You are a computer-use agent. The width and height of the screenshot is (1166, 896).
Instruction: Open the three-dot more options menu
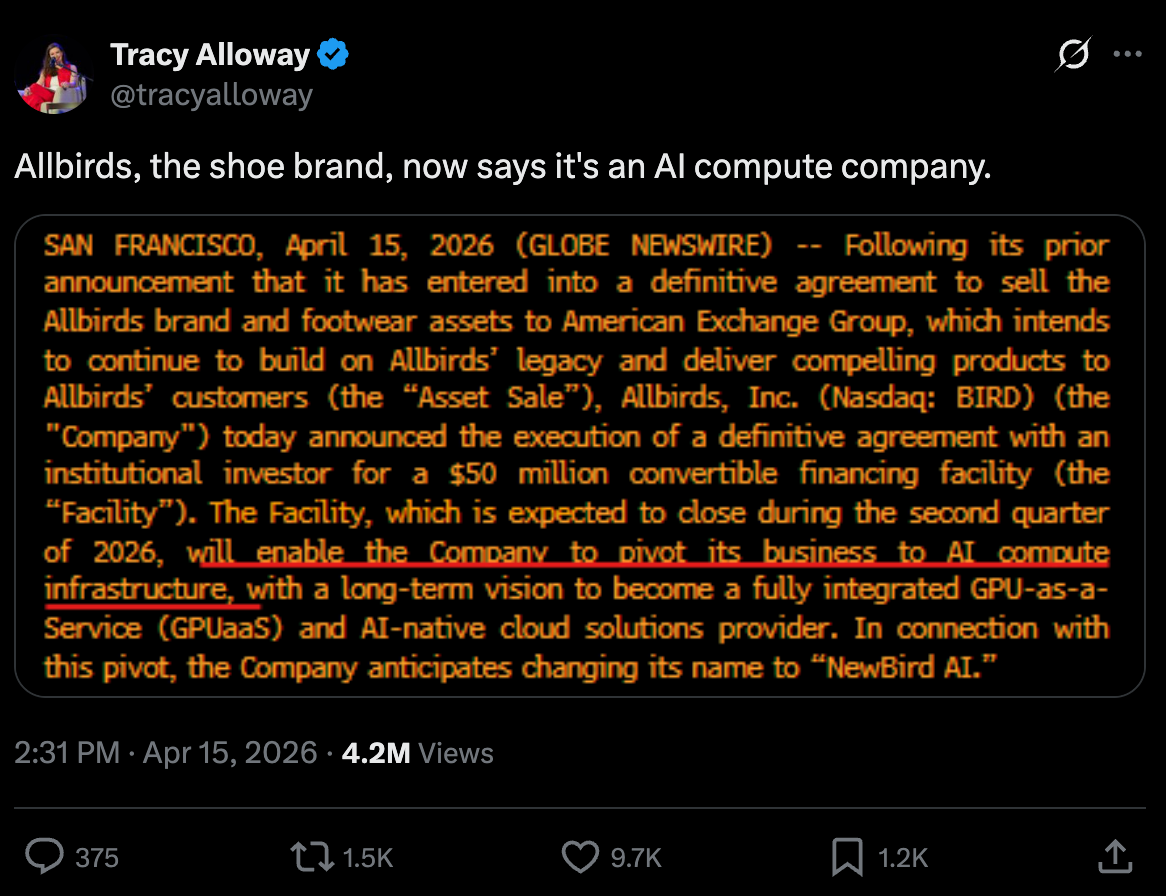[x=1127, y=56]
